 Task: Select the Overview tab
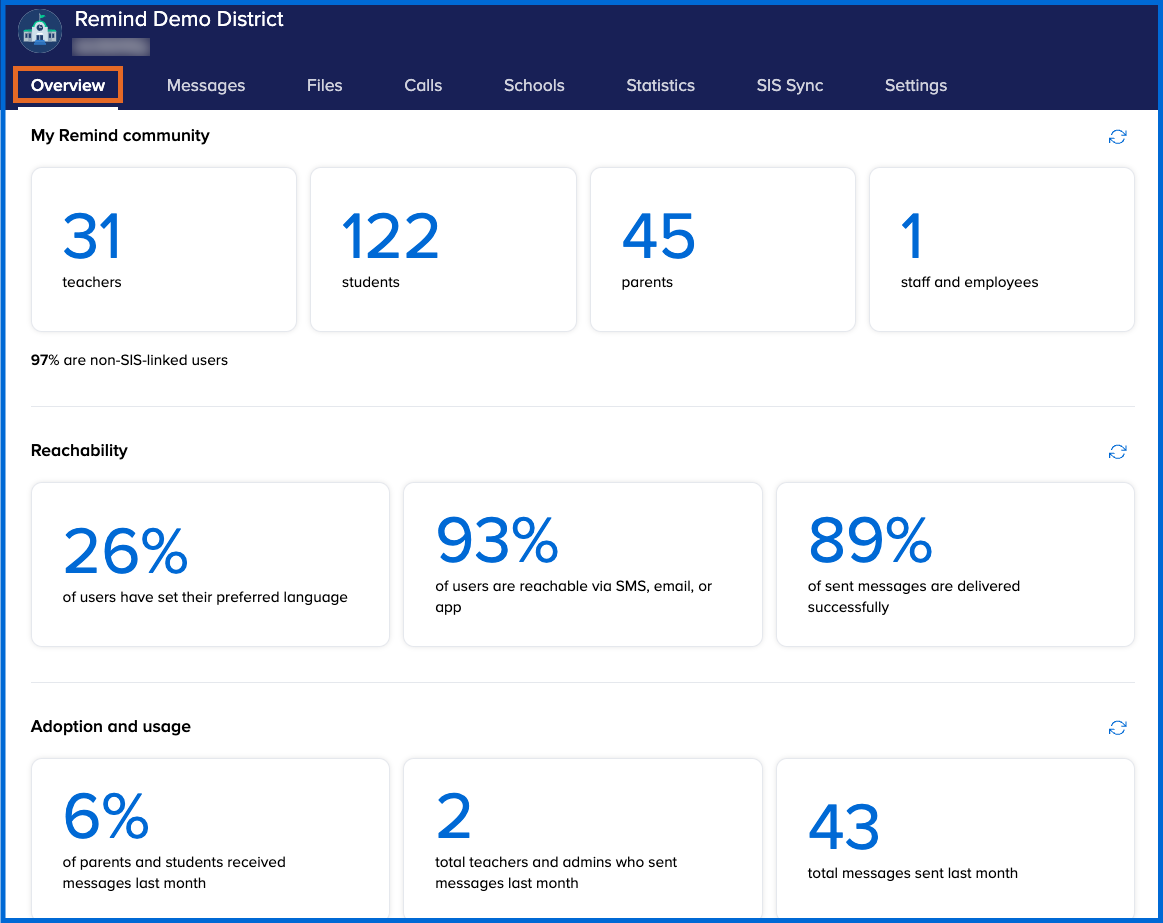[68, 85]
